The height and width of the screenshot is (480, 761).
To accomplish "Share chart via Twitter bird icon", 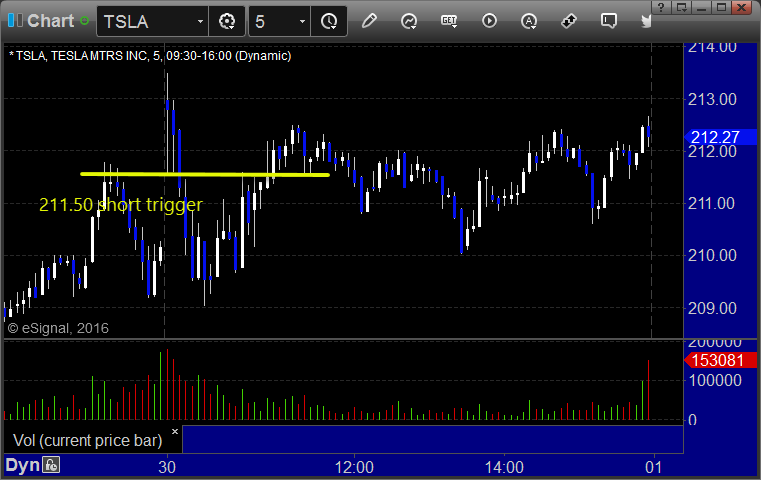I will [x=646, y=21].
